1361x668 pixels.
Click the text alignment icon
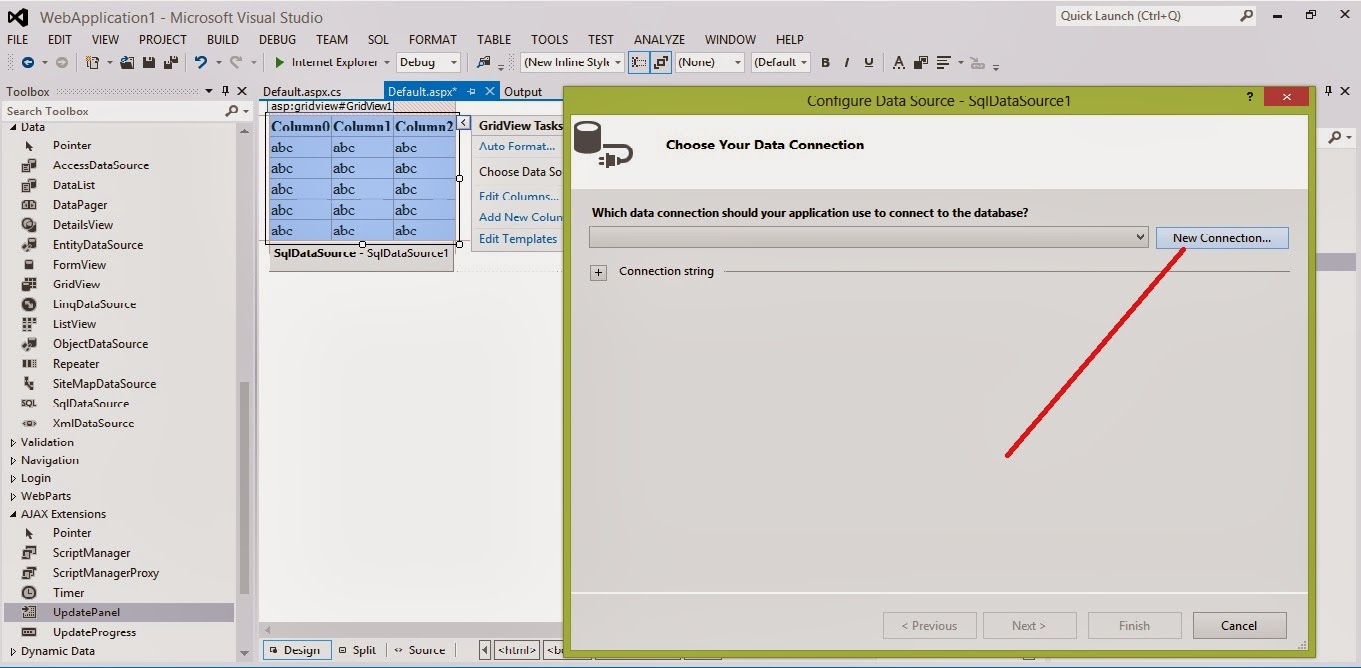tap(944, 62)
